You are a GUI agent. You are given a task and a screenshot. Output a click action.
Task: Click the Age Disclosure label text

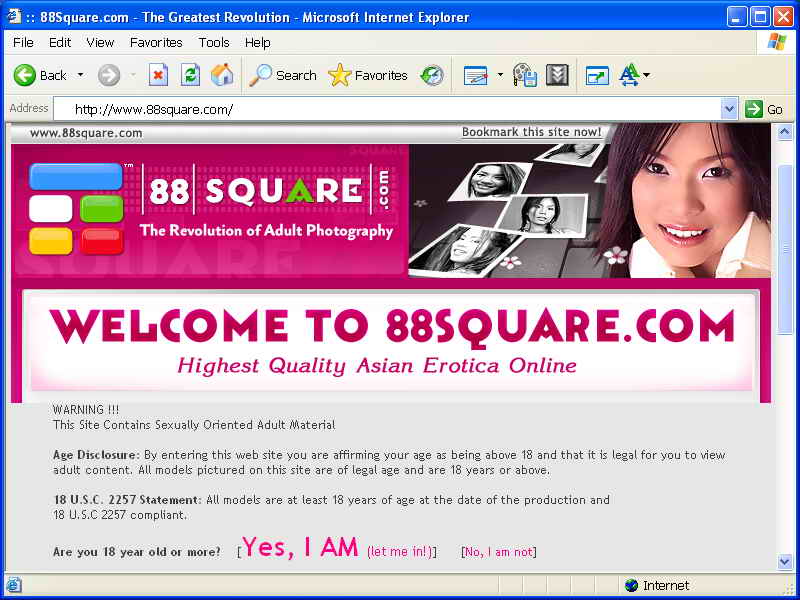click(96, 455)
